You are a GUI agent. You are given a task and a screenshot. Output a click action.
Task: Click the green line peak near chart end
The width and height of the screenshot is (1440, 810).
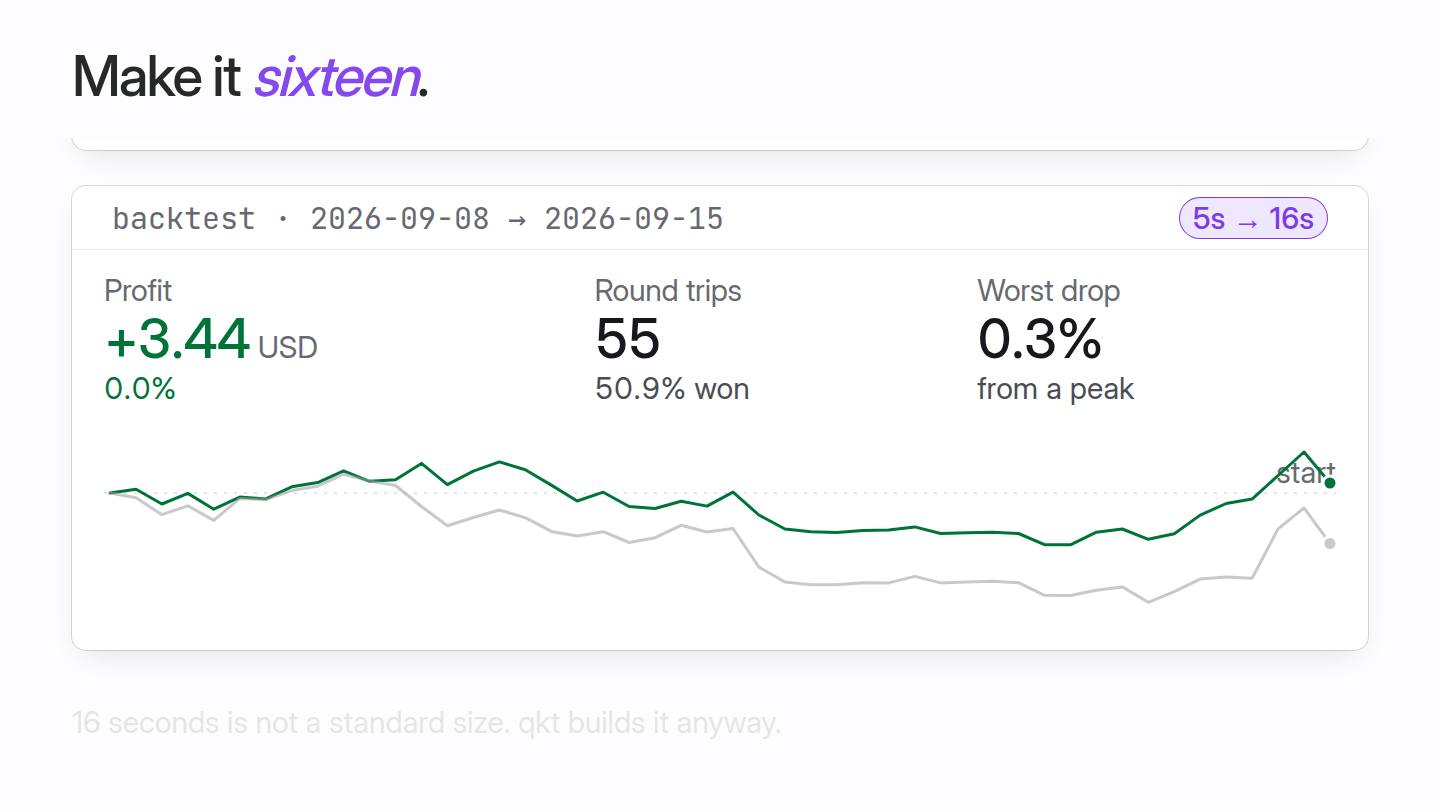coord(1304,452)
